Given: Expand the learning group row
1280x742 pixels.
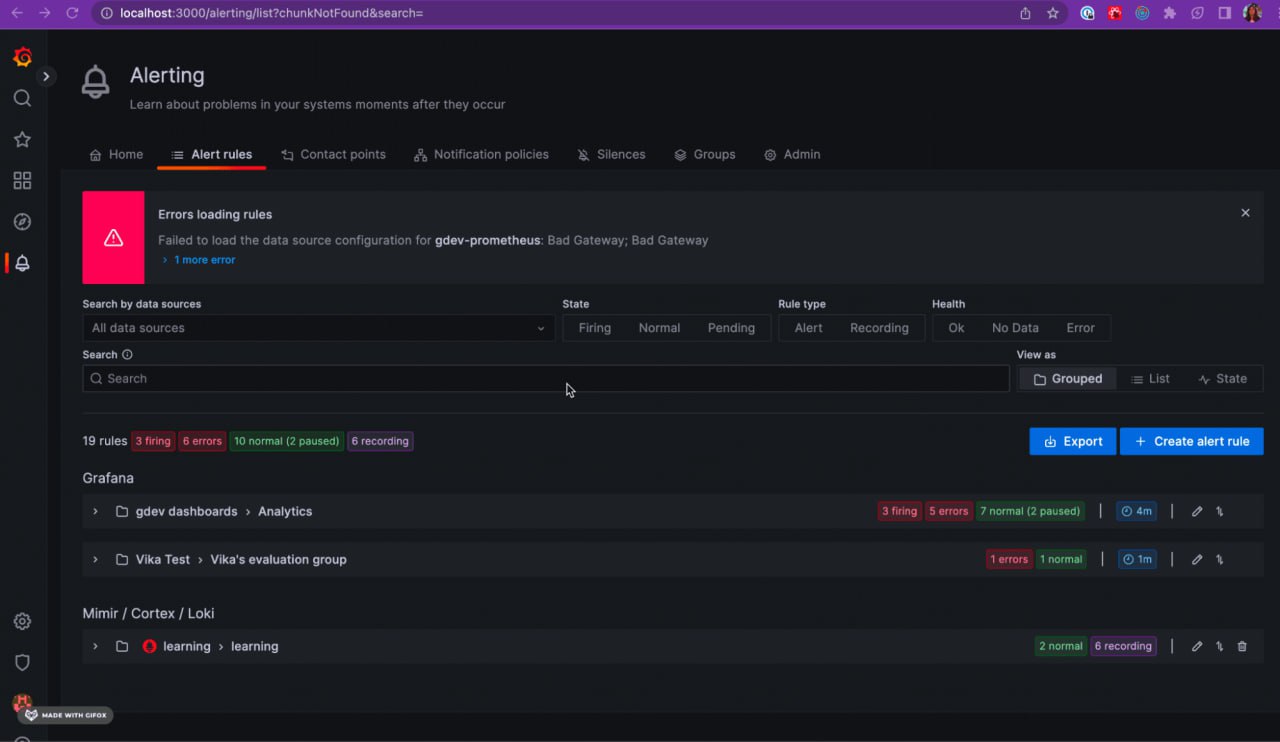Looking at the screenshot, I should pyautogui.click(x=95, y=646).
